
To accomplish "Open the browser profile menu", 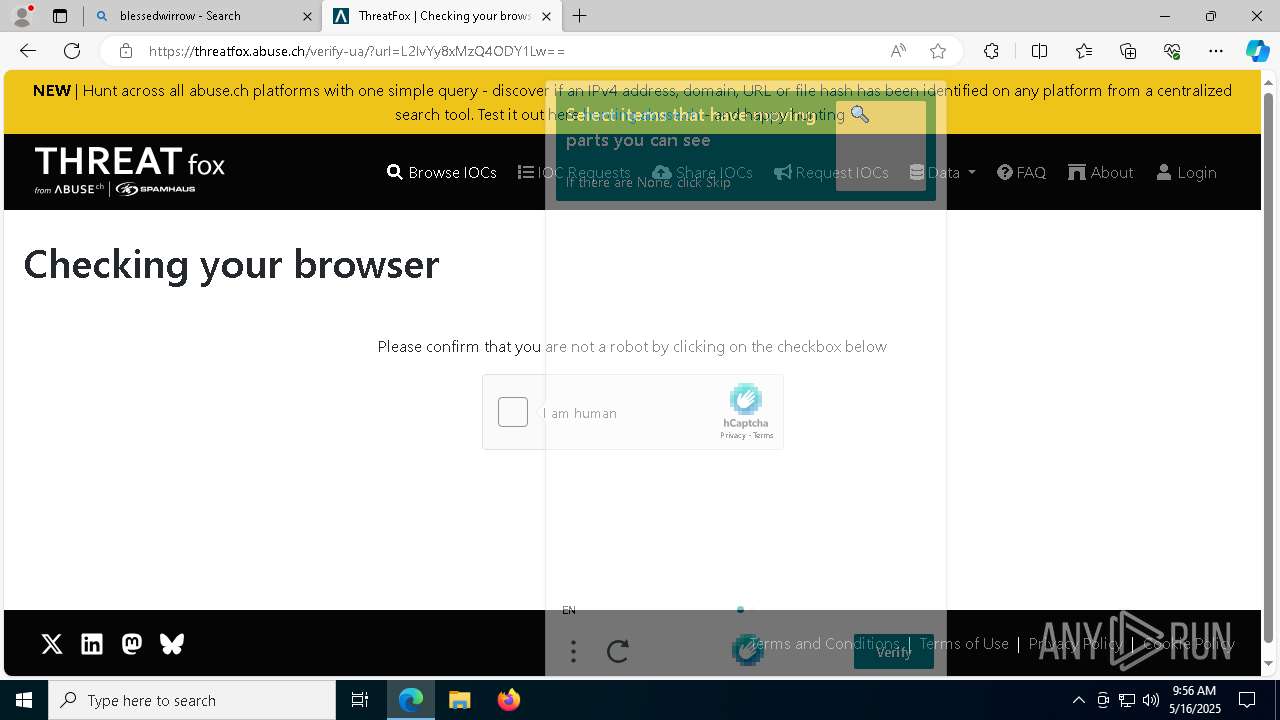I will point(22,16).
